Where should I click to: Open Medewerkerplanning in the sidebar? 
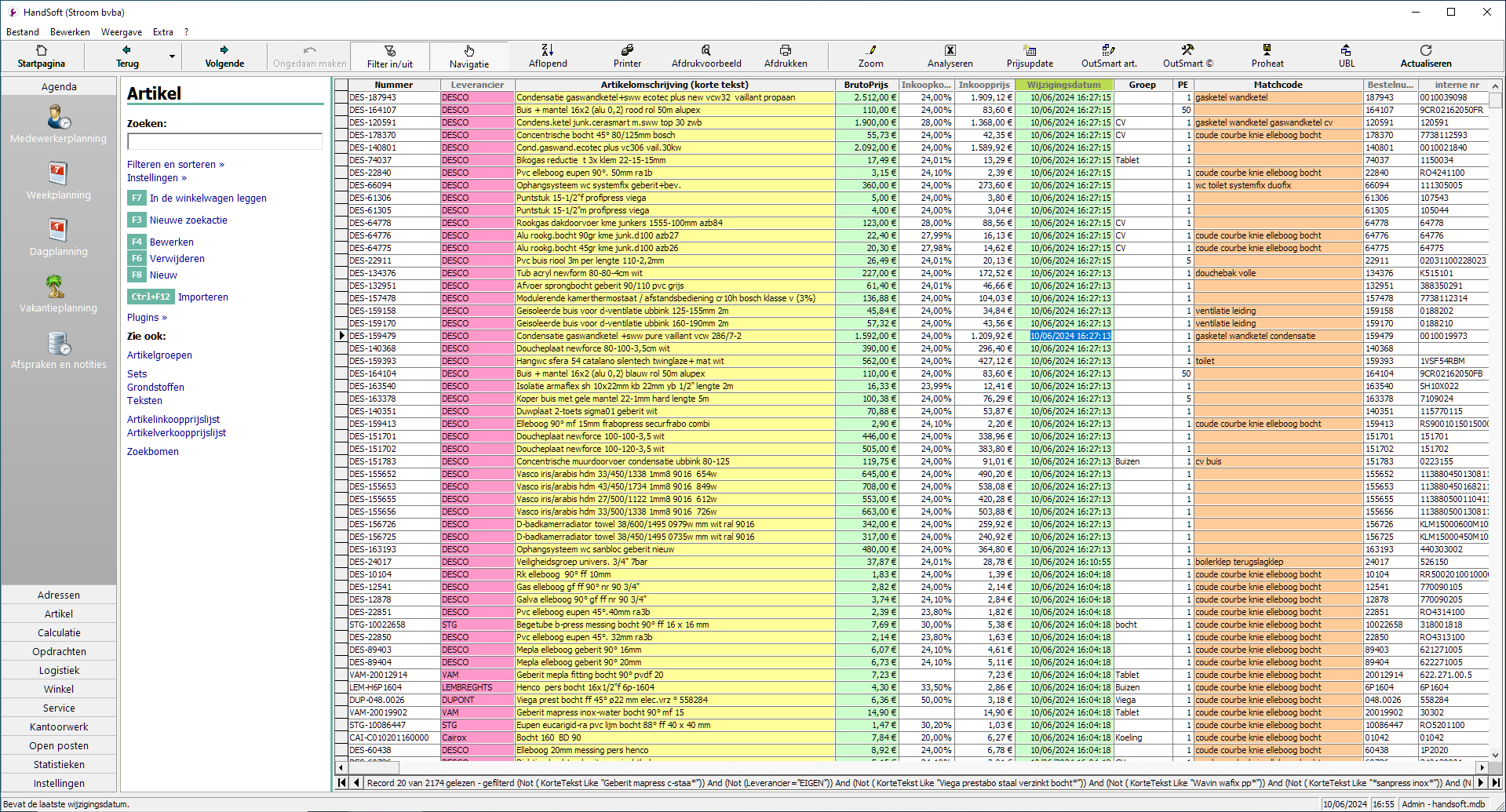point(59,118)
